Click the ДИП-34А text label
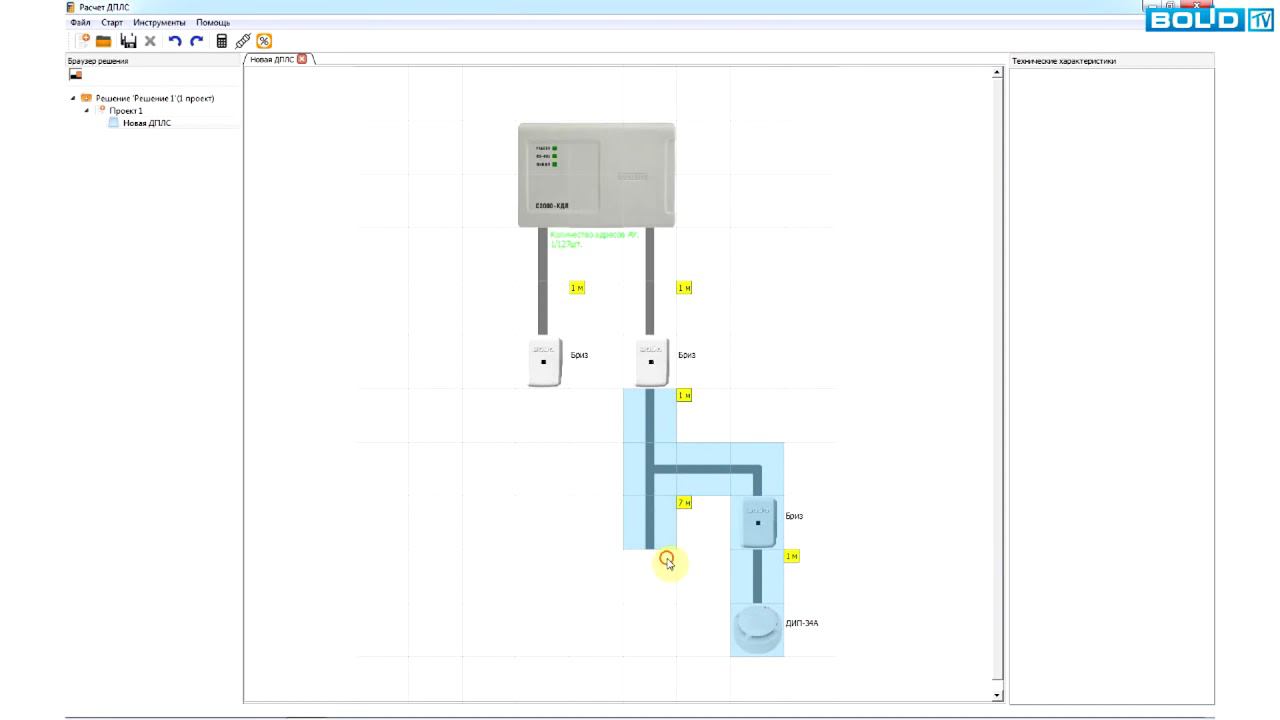Image resolution: width=1280 pixels, height=720 pixels. (x=802, y=623)
